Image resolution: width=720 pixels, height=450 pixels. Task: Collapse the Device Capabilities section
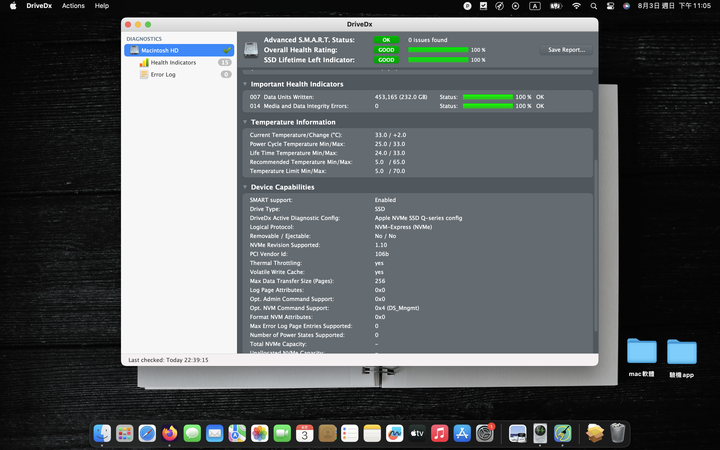tap(245, 187)
